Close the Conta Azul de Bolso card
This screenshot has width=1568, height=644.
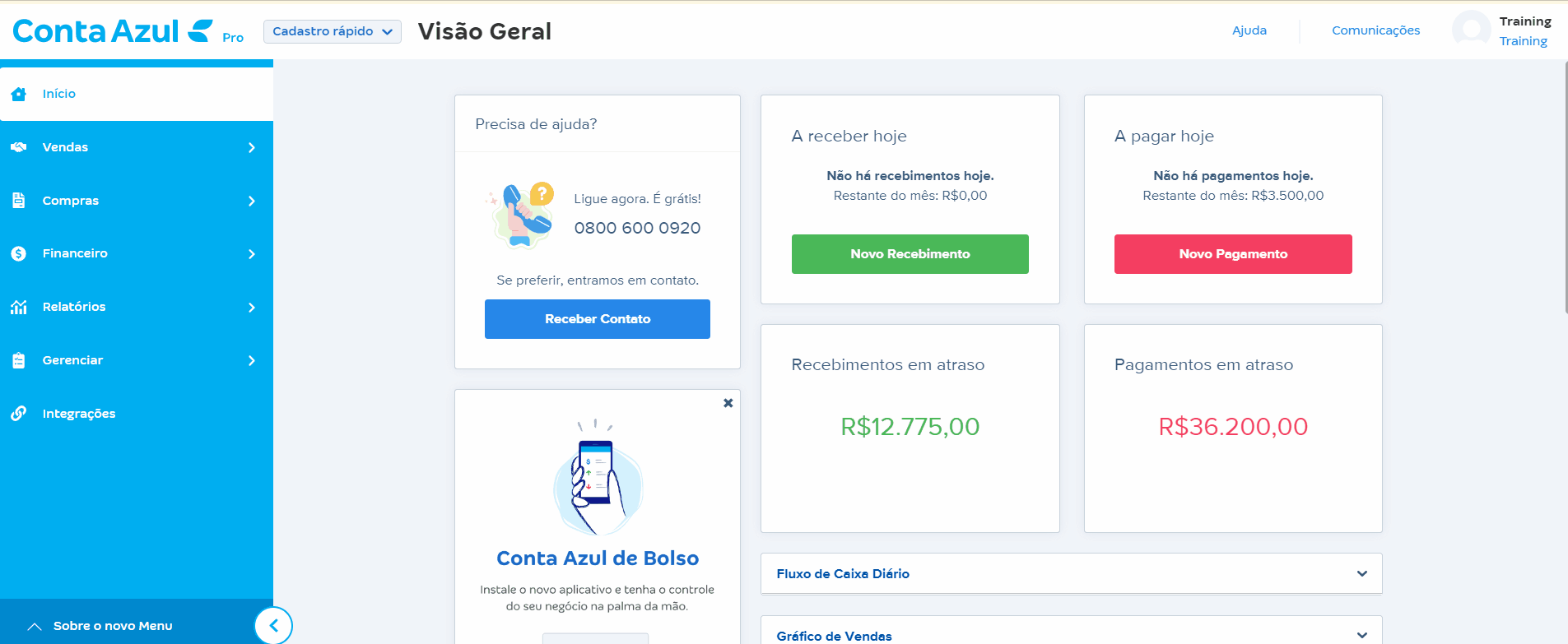coord(728,403)
